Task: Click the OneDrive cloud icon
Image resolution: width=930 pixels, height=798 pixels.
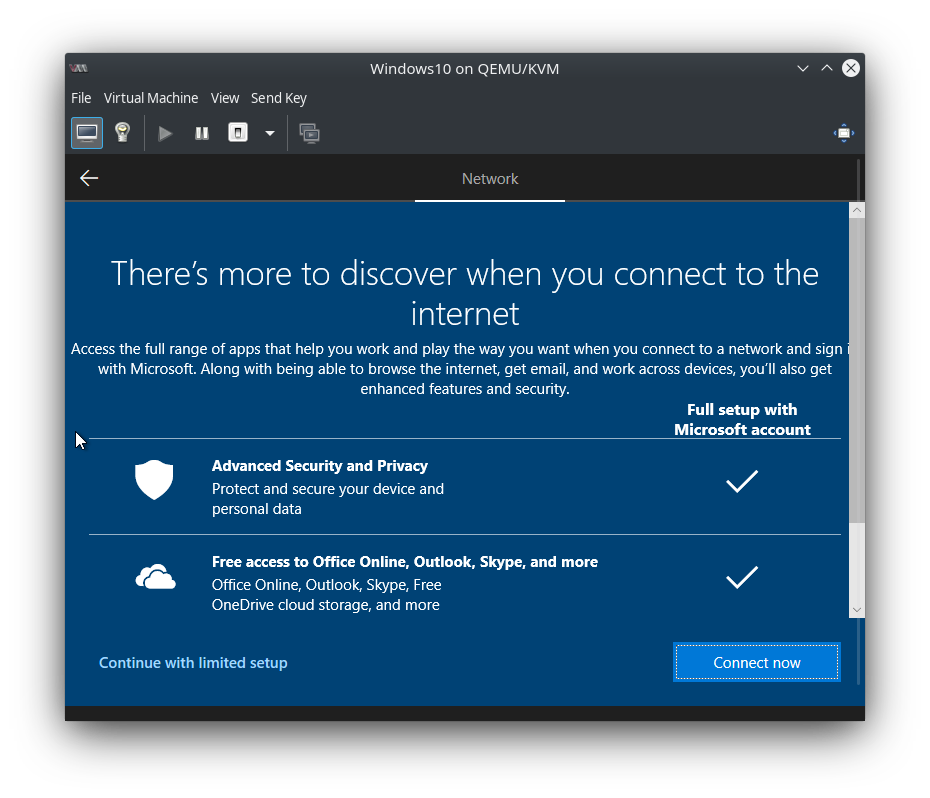Action: [155, 577]
